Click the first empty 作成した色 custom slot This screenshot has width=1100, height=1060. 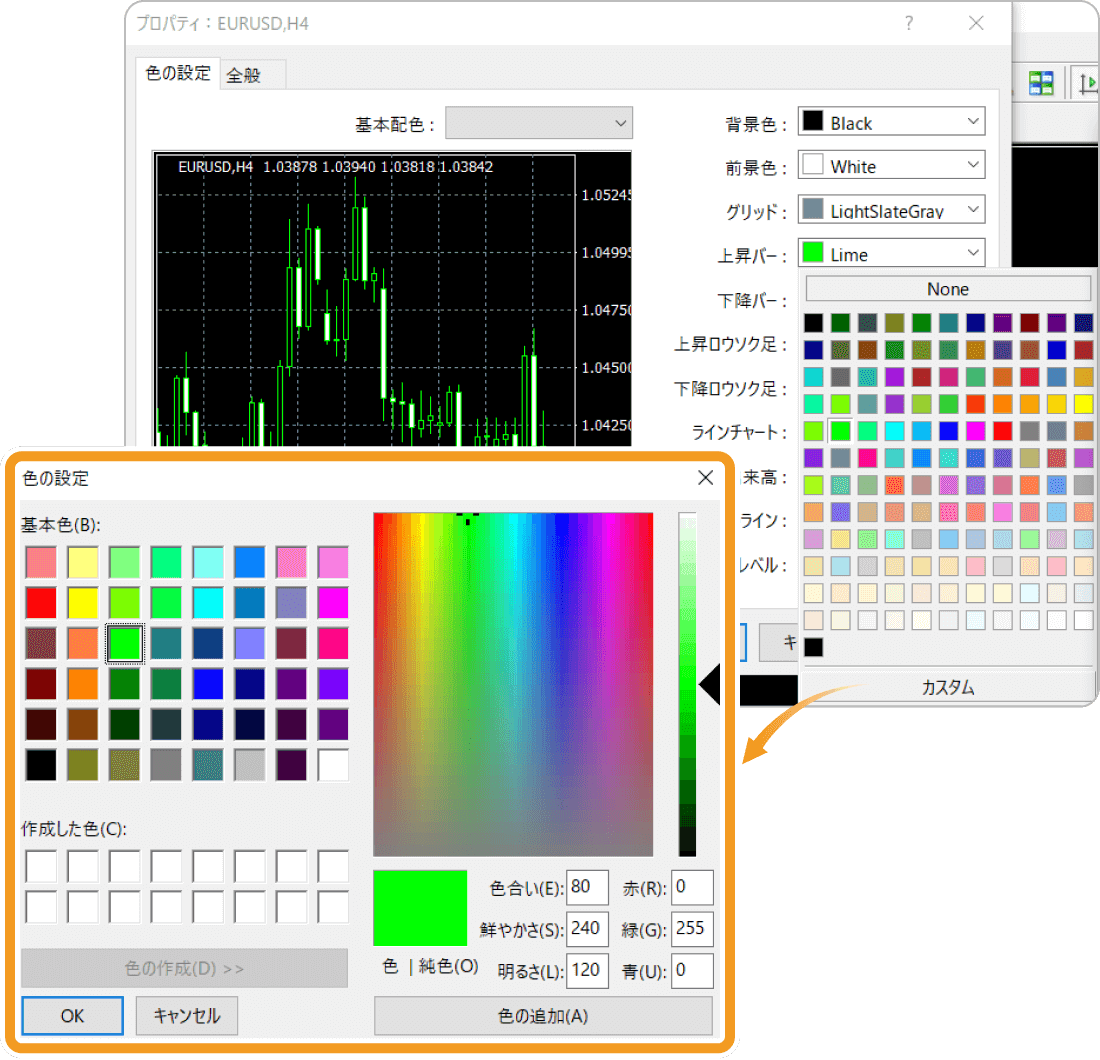pyautogui.click(x=41, y=866)
